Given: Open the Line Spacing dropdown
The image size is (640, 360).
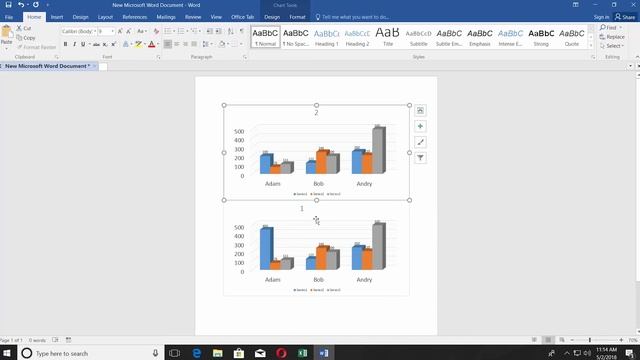Looking at the screenshot, I should pyautogui.click(x=207, y=44).
